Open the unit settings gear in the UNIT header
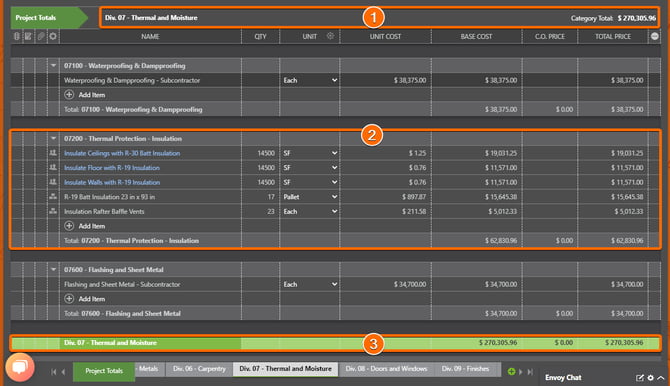This screenshot has height=386, width=670. pyautogui.click(x=330, y=36)
